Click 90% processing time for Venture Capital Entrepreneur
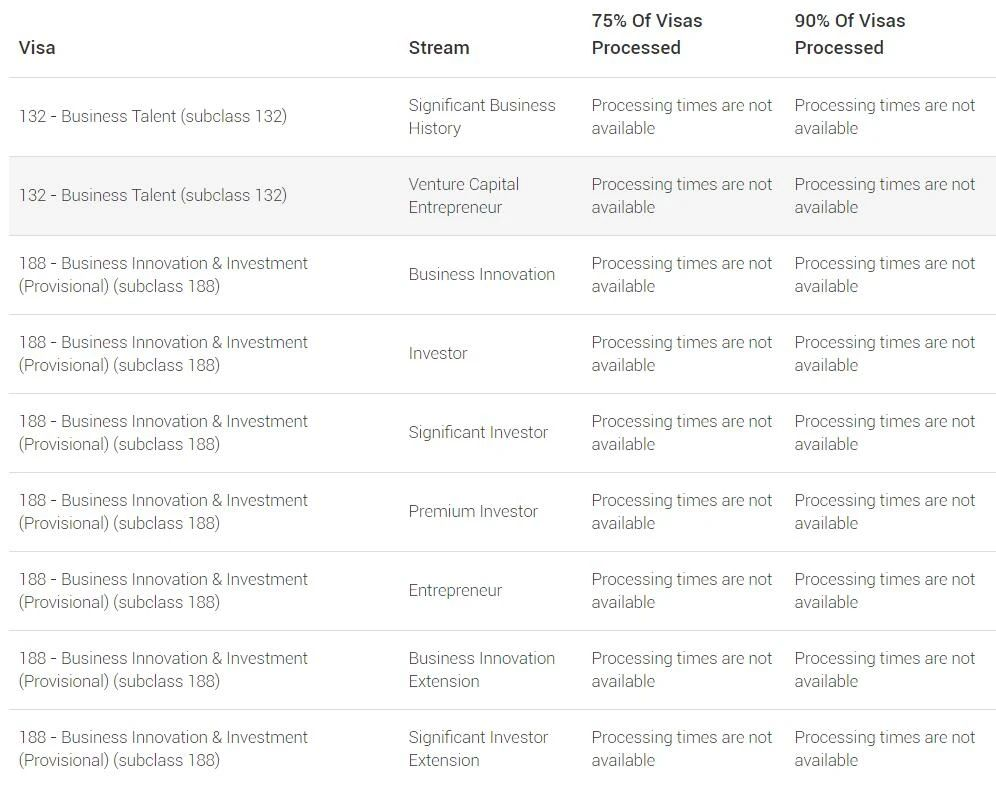Viewport: 996px width, 787px height. pyautogui.click(x=884, y=196)
